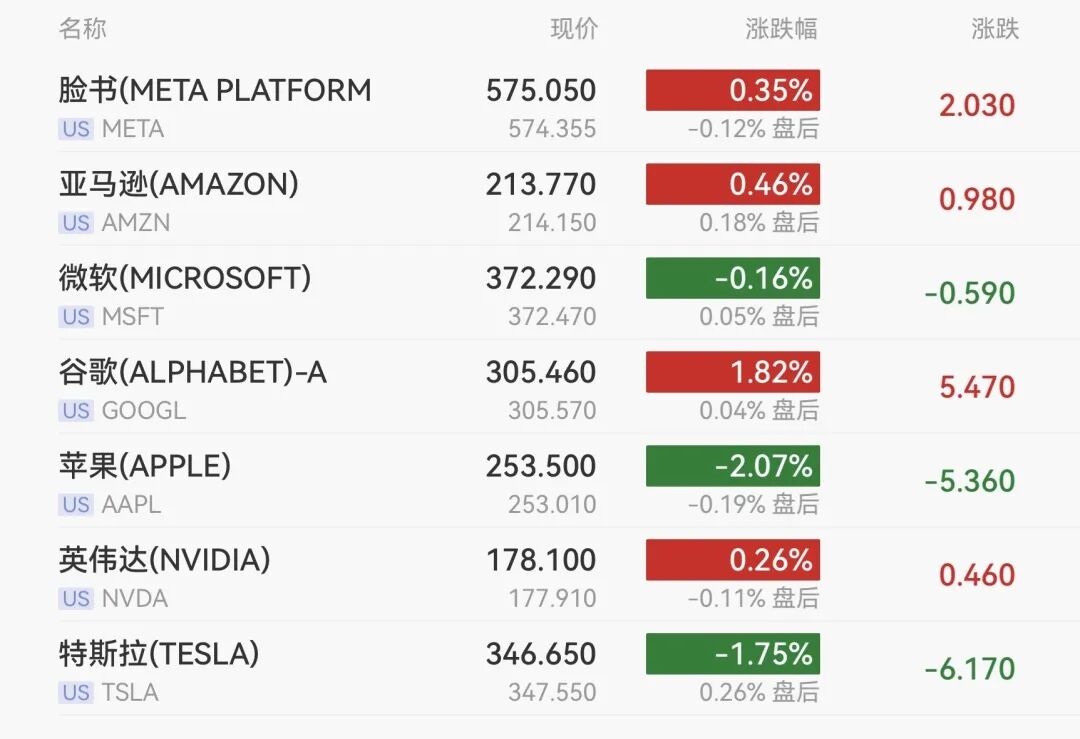Select the 特斯拉(TESLA) stock name
The height and width of the screenshot is (739, 1080).
(159, 654)
